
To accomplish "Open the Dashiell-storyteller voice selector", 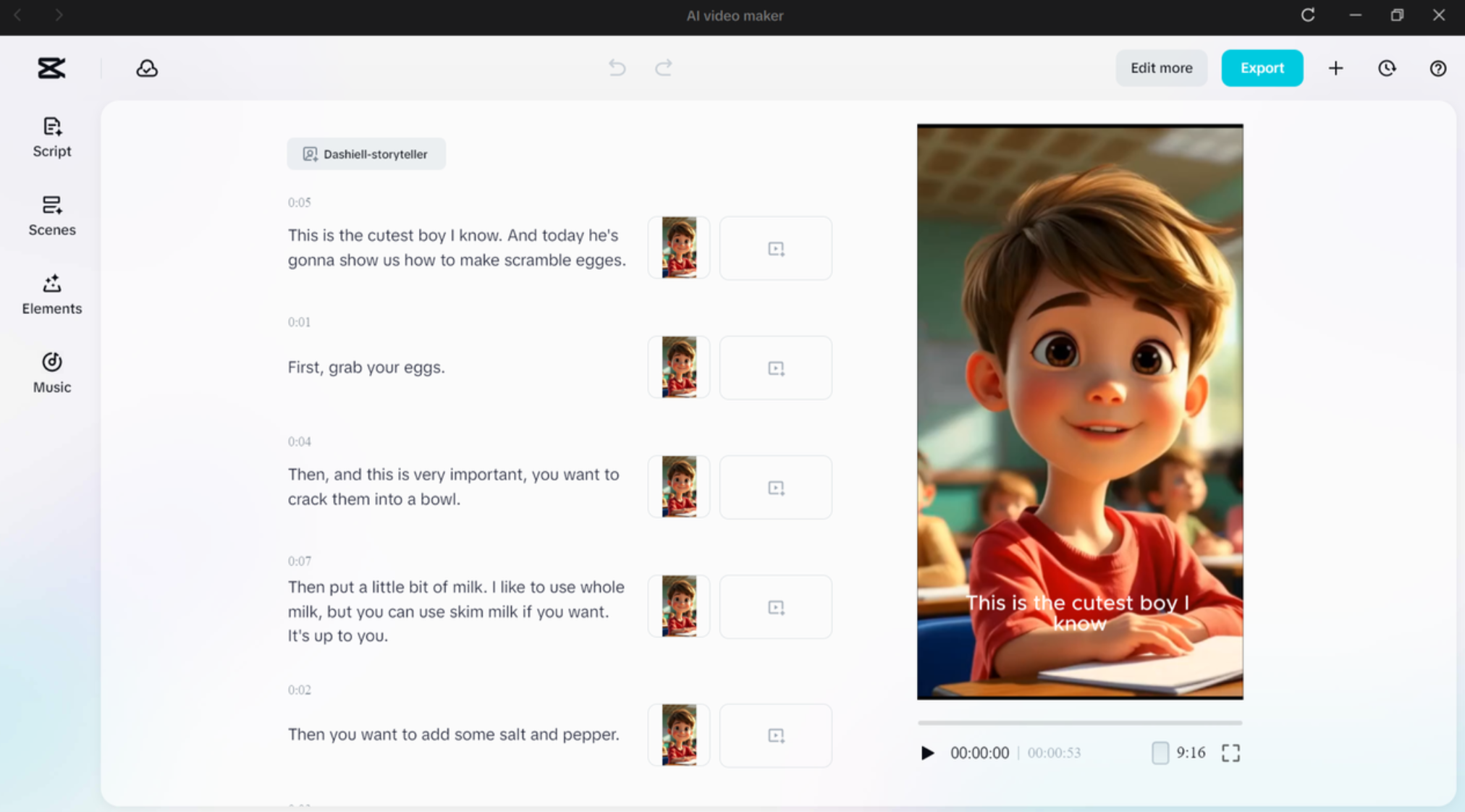I will point(366,154).
